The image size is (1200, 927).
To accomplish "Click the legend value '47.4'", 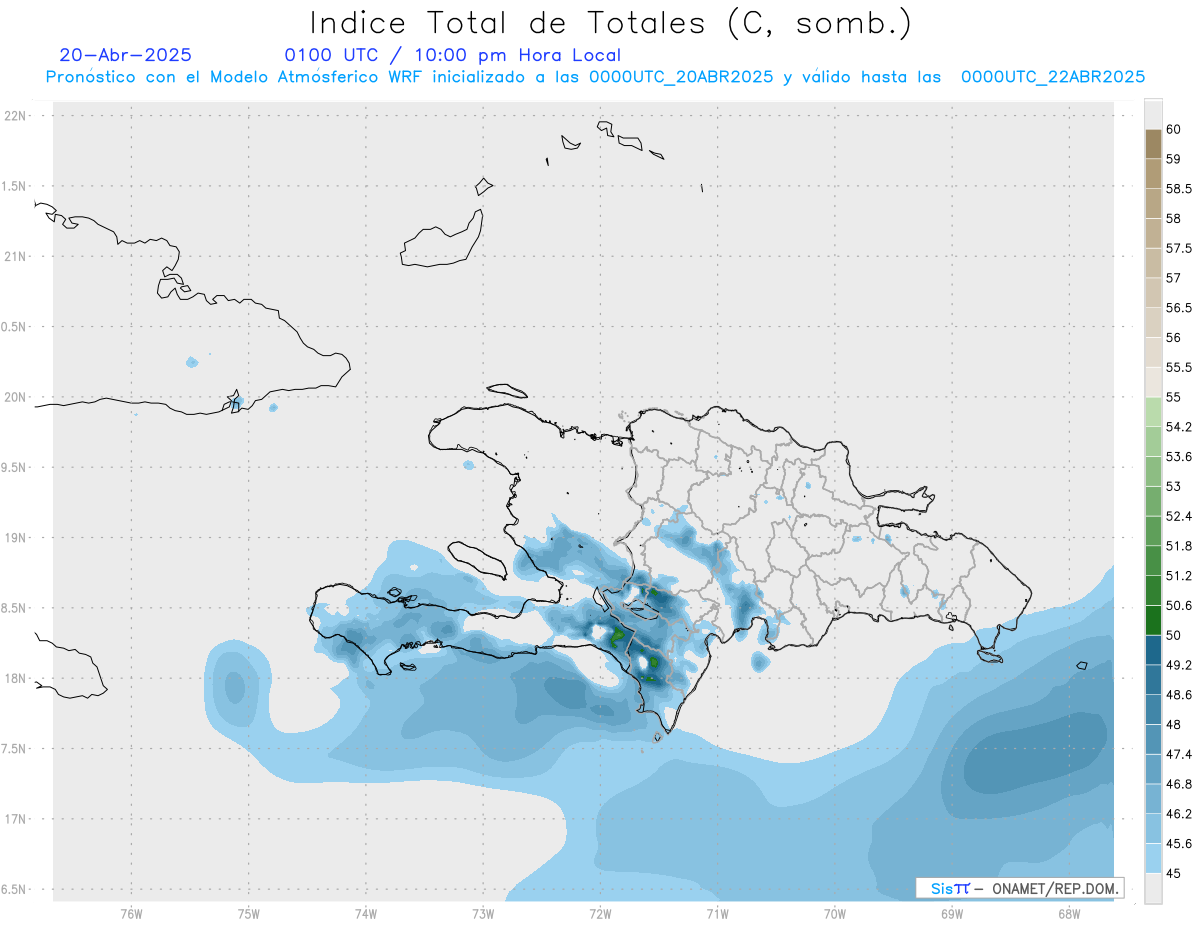I will coord(1179,754).
